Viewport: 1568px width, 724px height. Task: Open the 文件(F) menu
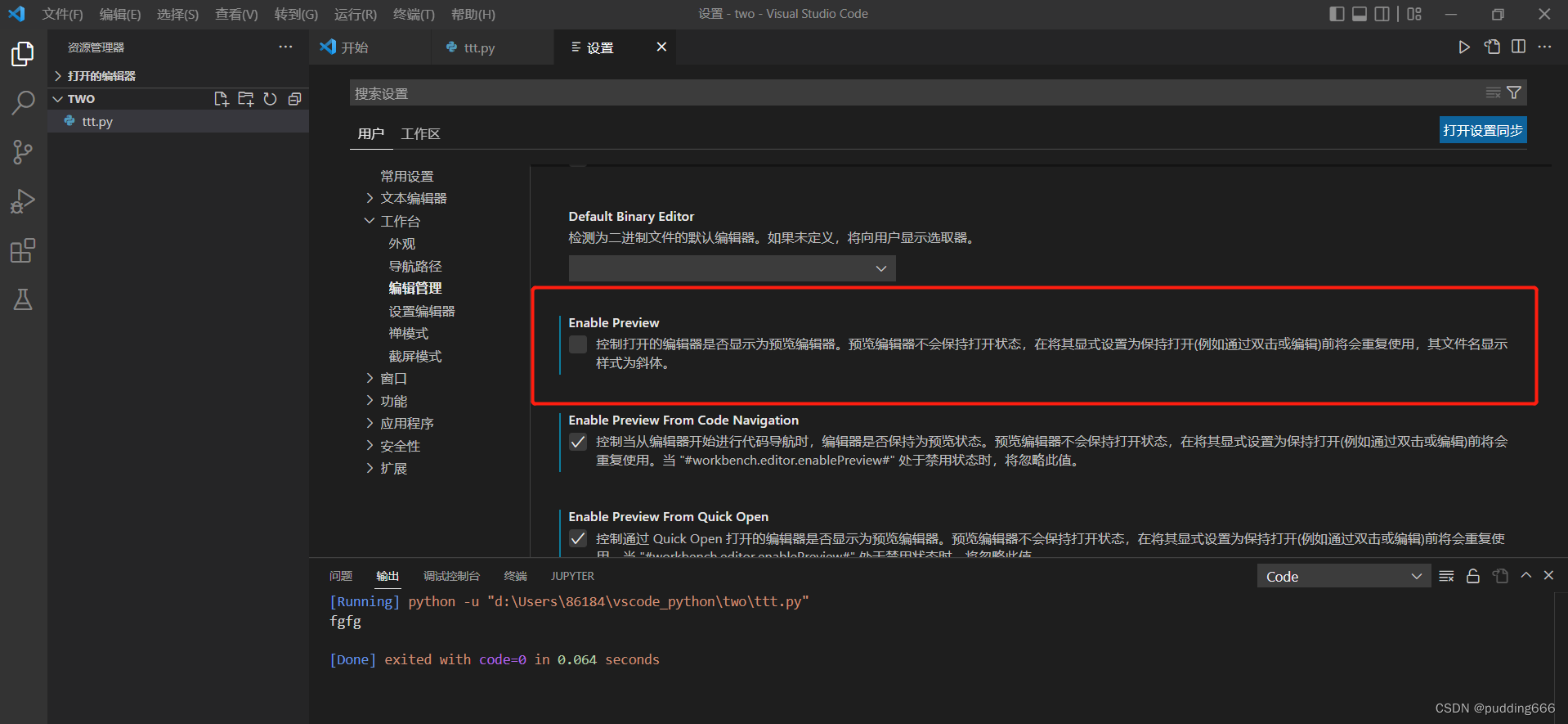[x=62, y=14]
